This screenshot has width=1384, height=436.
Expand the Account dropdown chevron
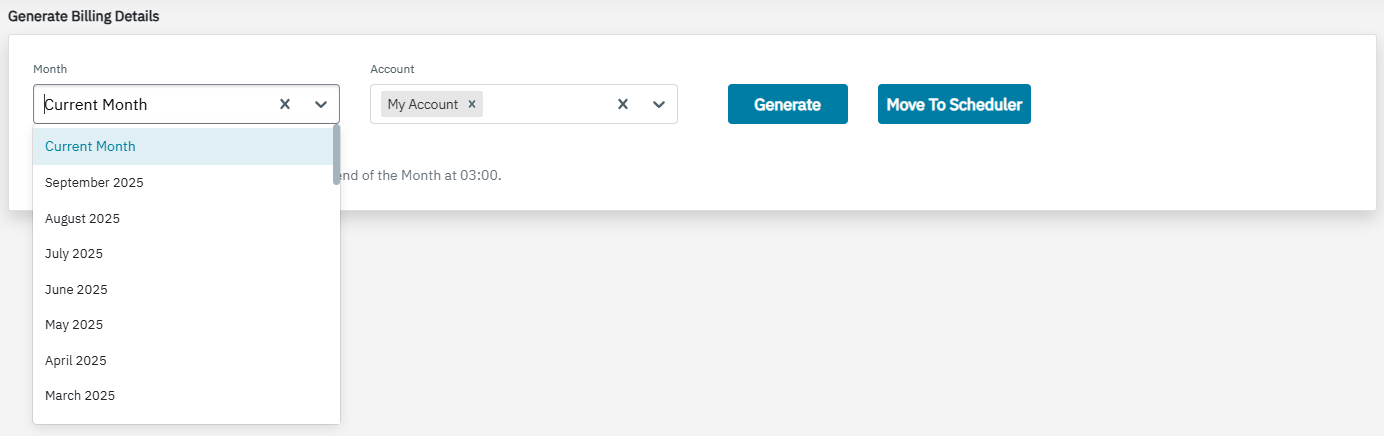click(659, 104)
